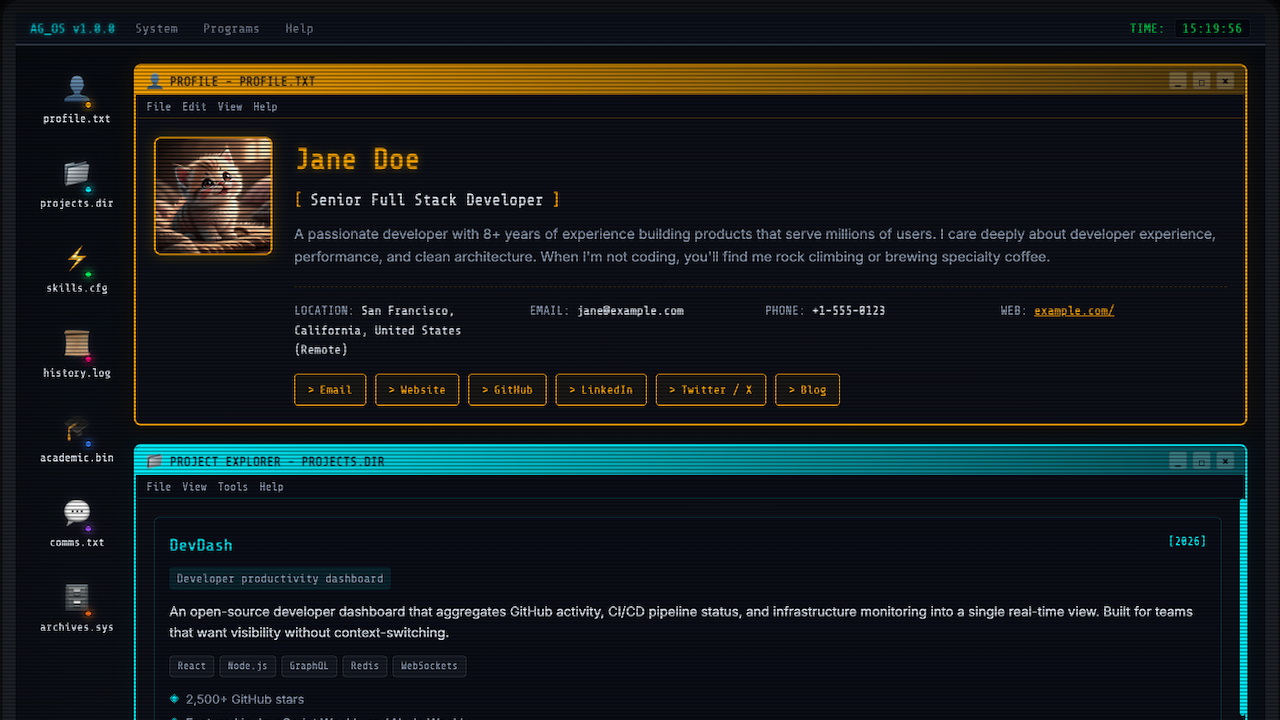The image size is (1280, 720).
Task: Minimize the Profile window
Action: click(x=1178, y=81)
